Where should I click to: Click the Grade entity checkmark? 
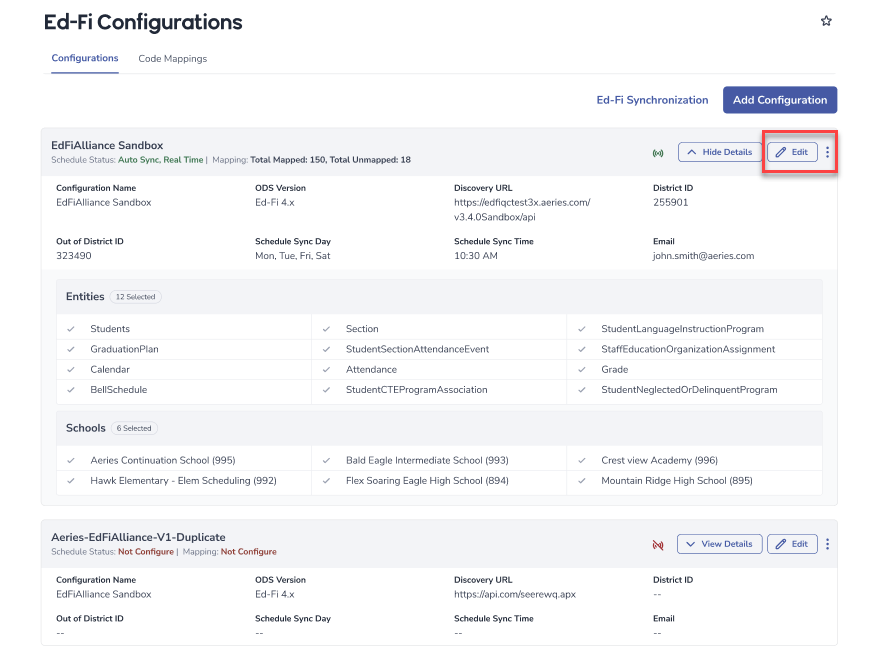(582, 370)
